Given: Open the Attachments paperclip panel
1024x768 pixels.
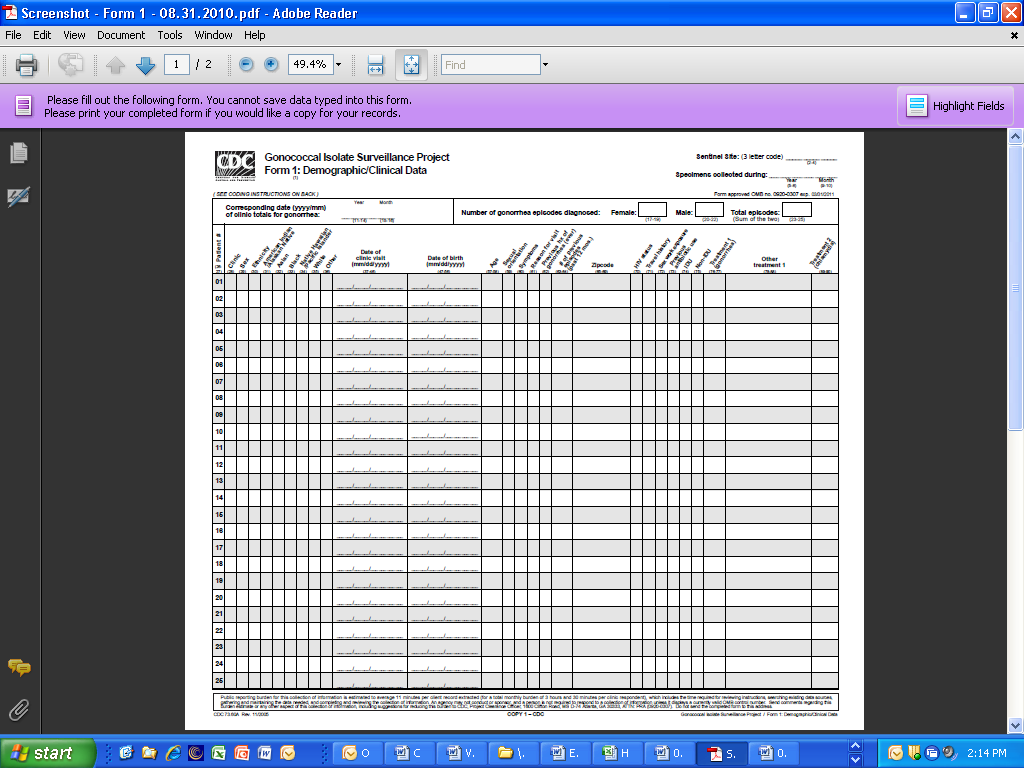Looking at the screenshot, I should point(19,710).
